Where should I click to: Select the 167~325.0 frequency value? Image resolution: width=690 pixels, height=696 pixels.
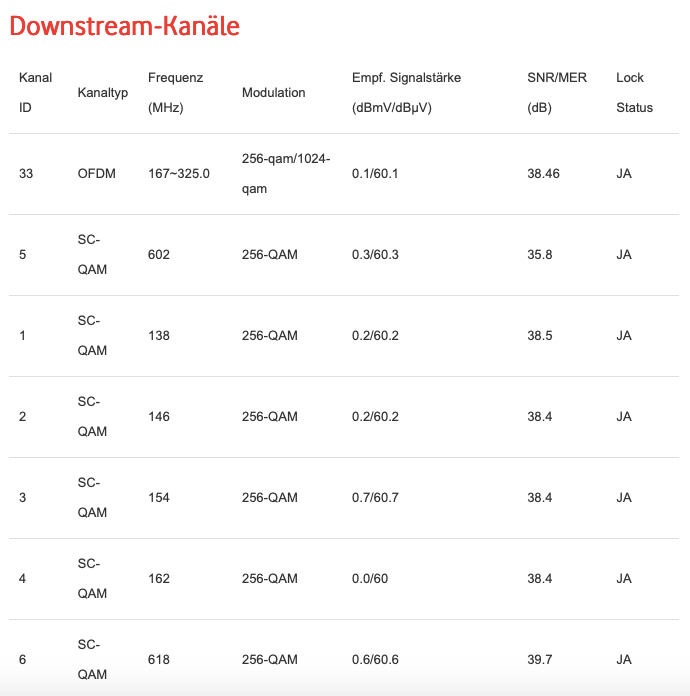[178, 174]
